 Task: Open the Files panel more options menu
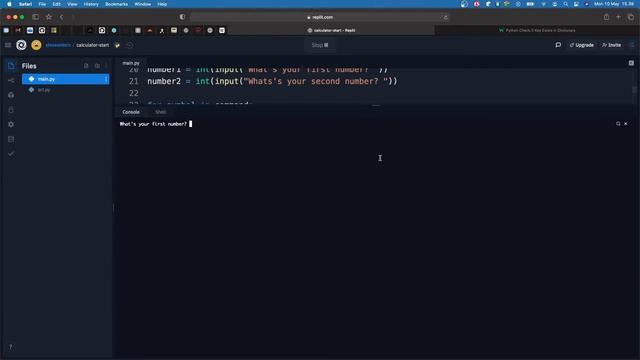point(106,66)
